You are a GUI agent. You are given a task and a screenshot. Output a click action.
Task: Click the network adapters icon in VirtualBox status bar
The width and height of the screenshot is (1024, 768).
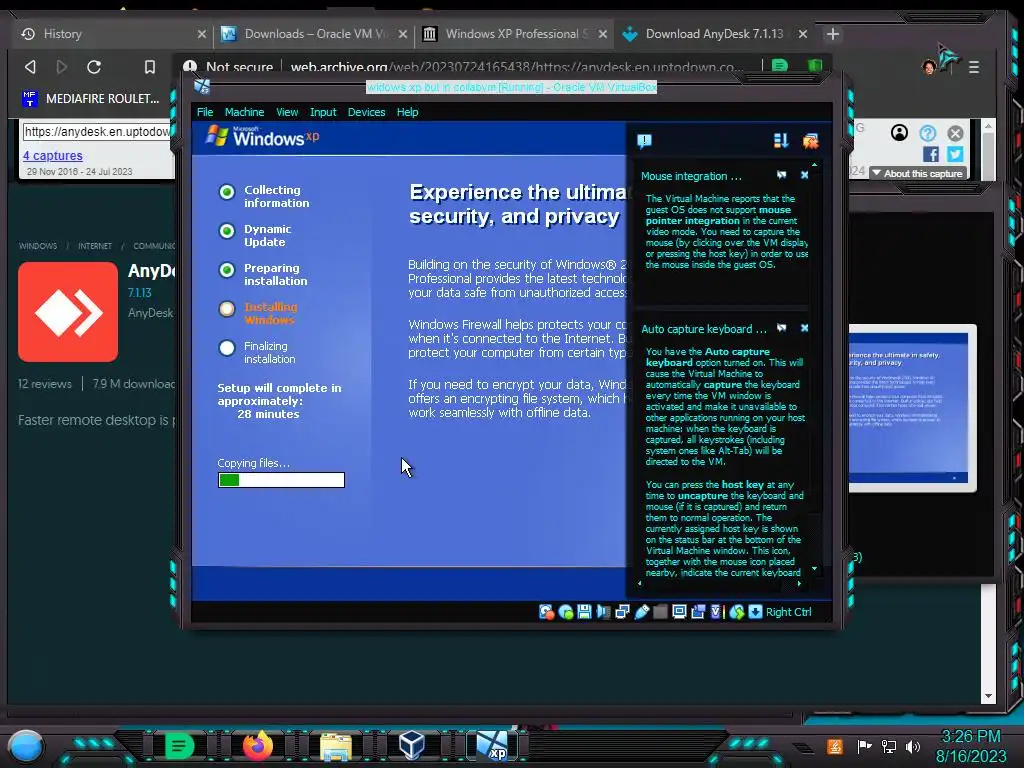click(622, 612)
